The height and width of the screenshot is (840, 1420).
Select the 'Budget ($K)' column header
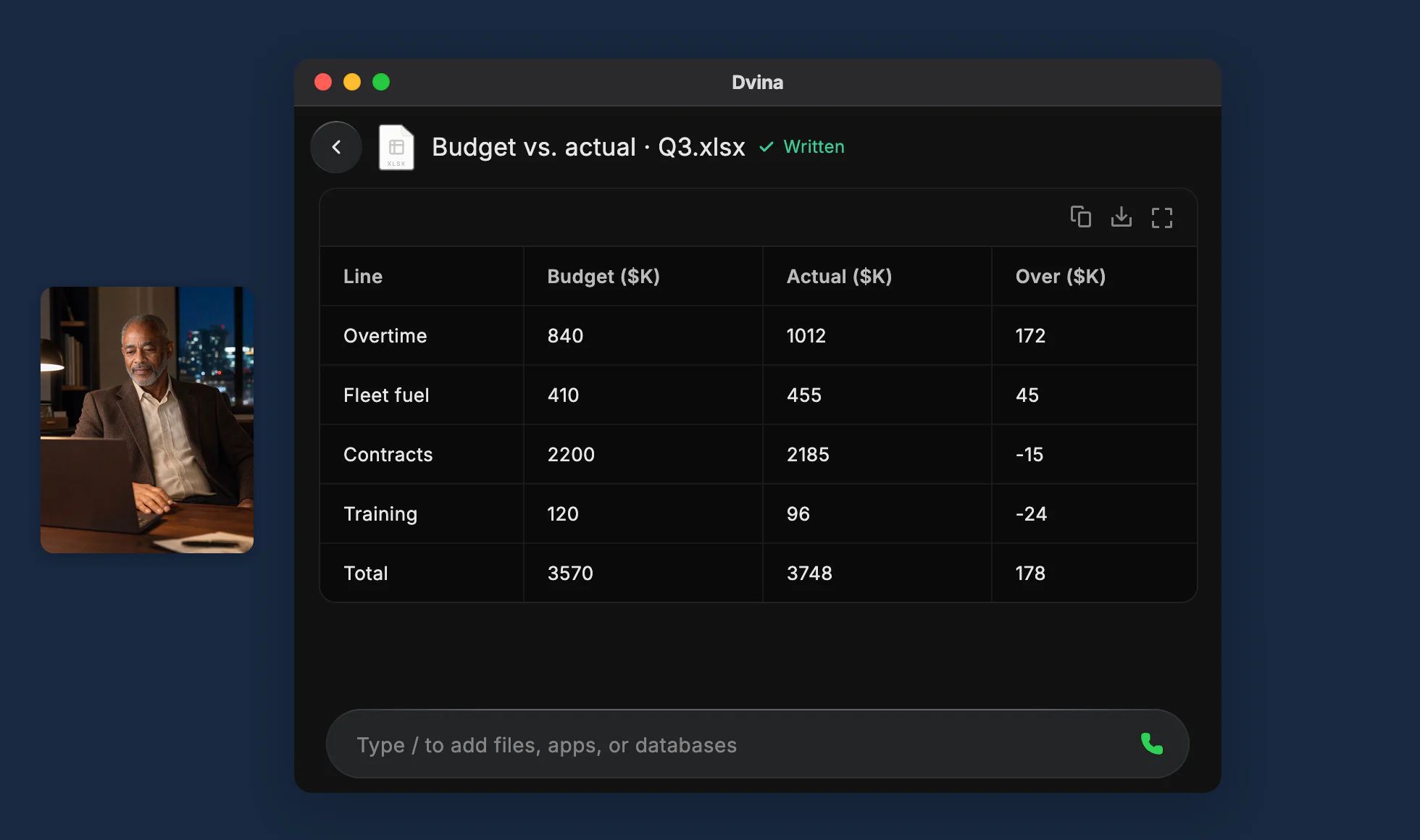(x=603, y=276)
